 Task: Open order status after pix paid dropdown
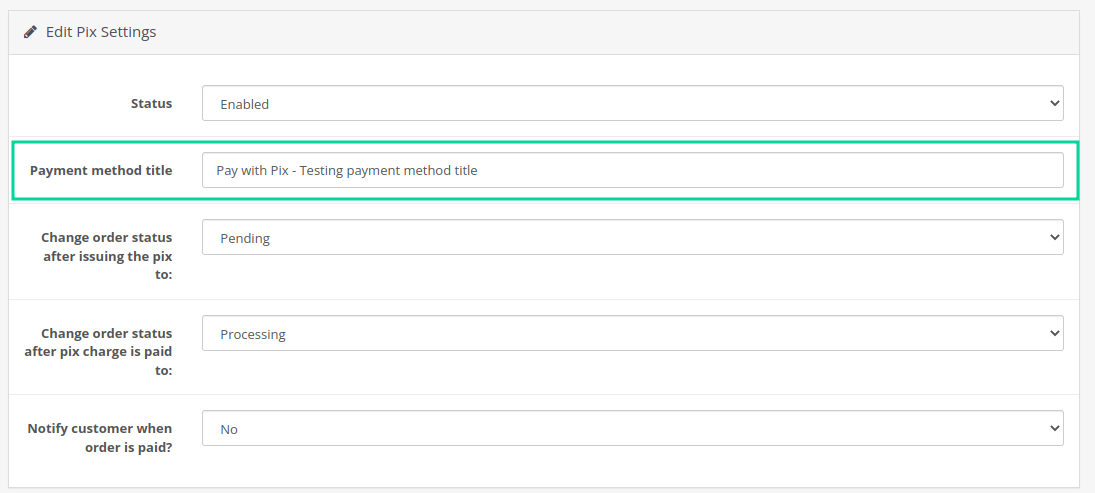pos(632,333)
